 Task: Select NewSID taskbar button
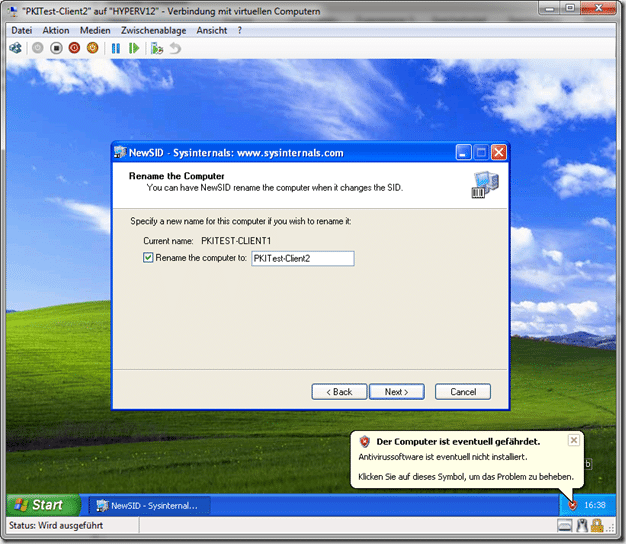[149, 506]
